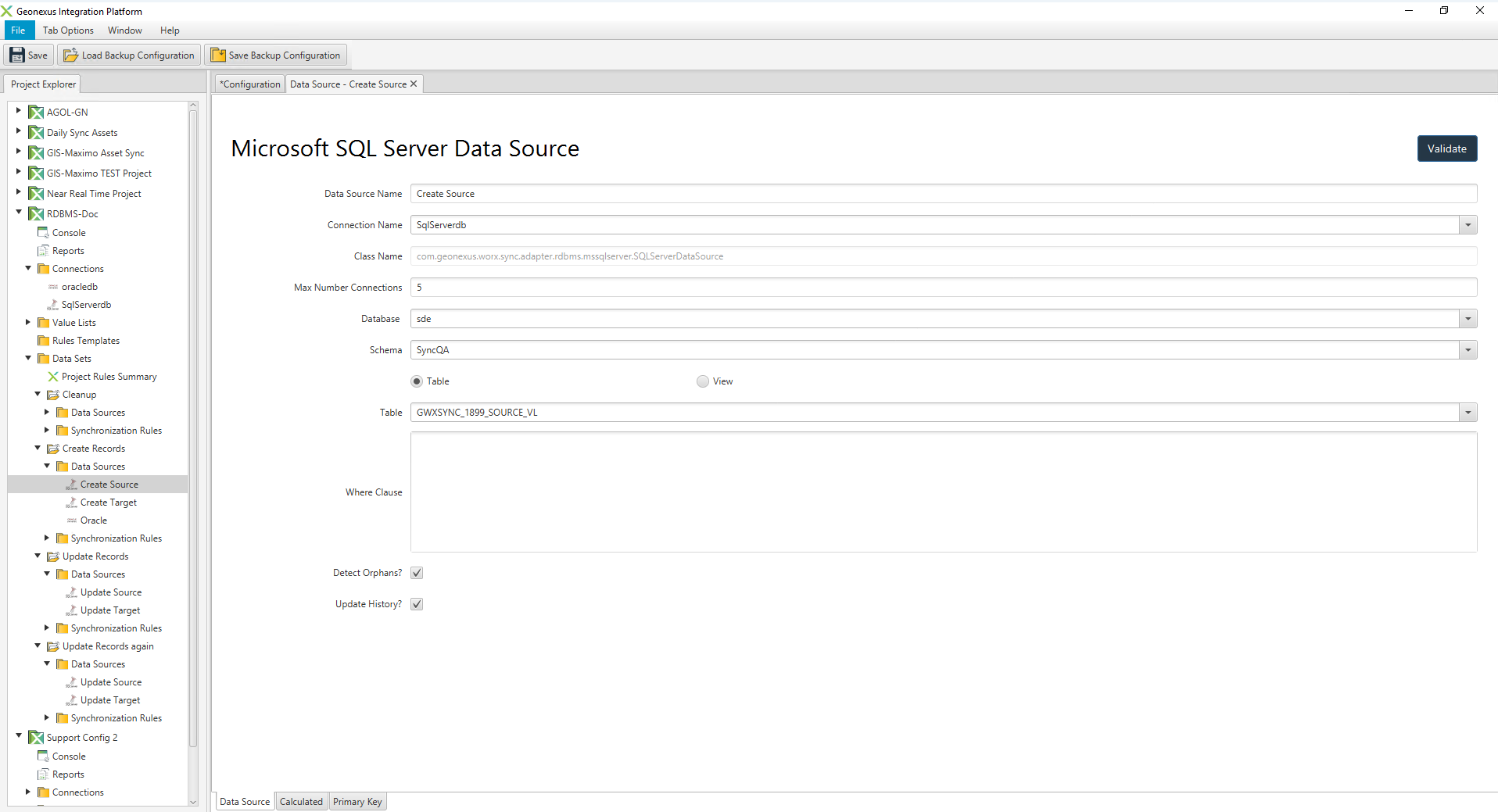
Task: Open the Tab Options menu
Action: [x=68, y=30]
